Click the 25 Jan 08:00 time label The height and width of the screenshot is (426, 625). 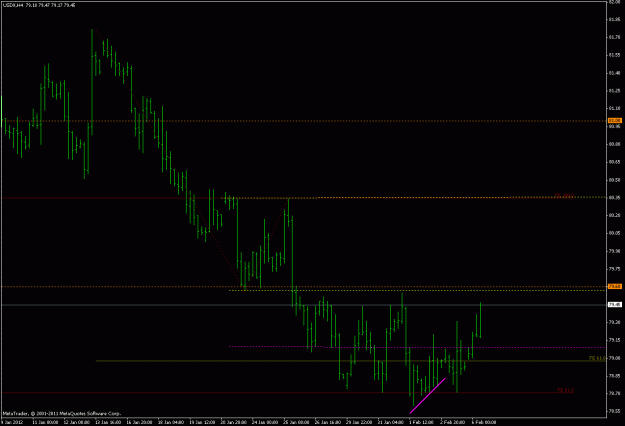pyautogui.click(x=297, y=422)
